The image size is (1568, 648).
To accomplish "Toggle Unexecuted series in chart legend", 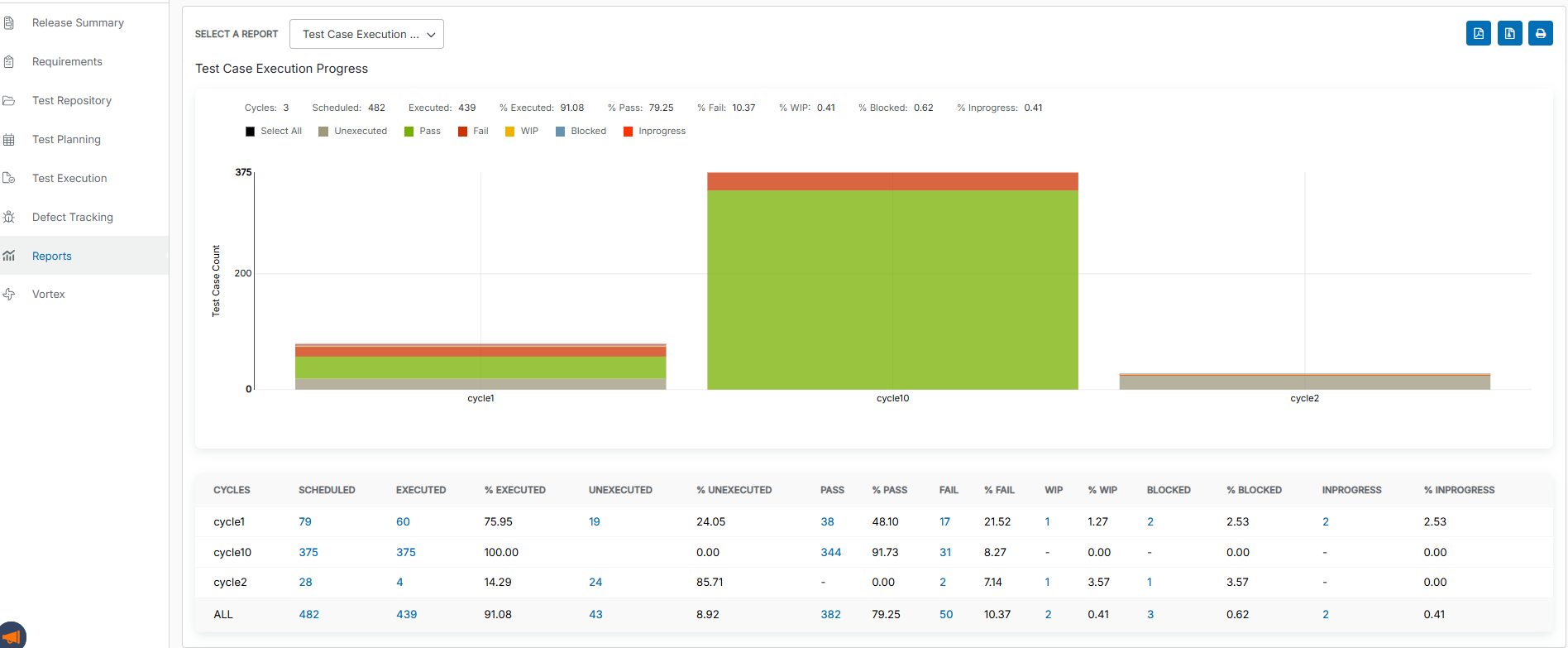I will [353, 132].
